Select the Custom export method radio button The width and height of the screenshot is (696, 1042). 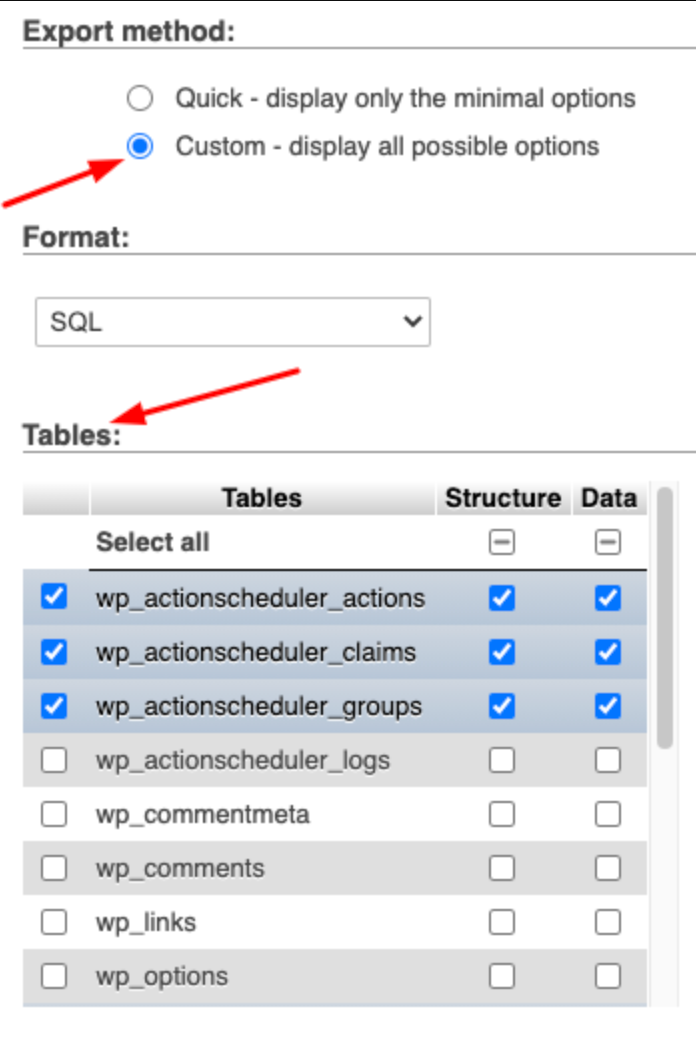(140, 147)
